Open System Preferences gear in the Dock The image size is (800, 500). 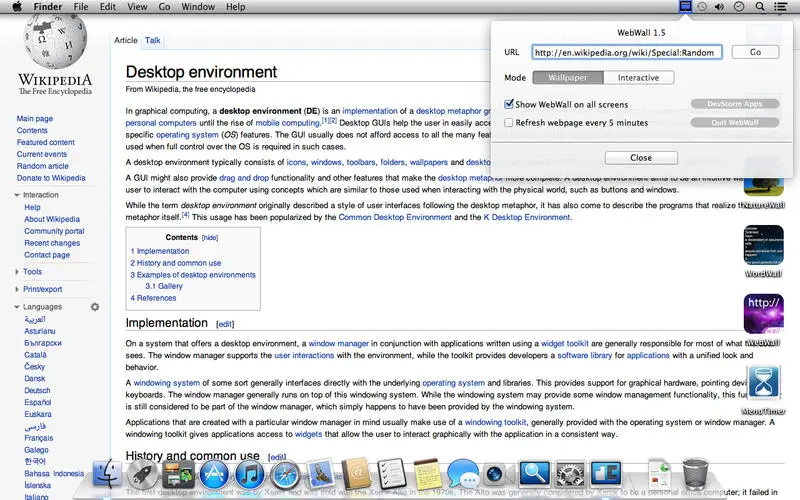[x=570, y=474]
